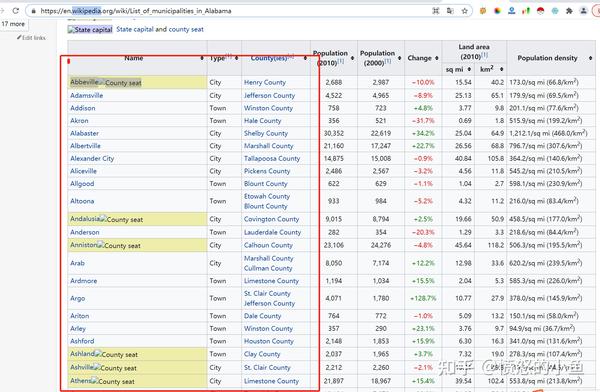
Task: Open the Athens municipality link
Action: point(80,381)
